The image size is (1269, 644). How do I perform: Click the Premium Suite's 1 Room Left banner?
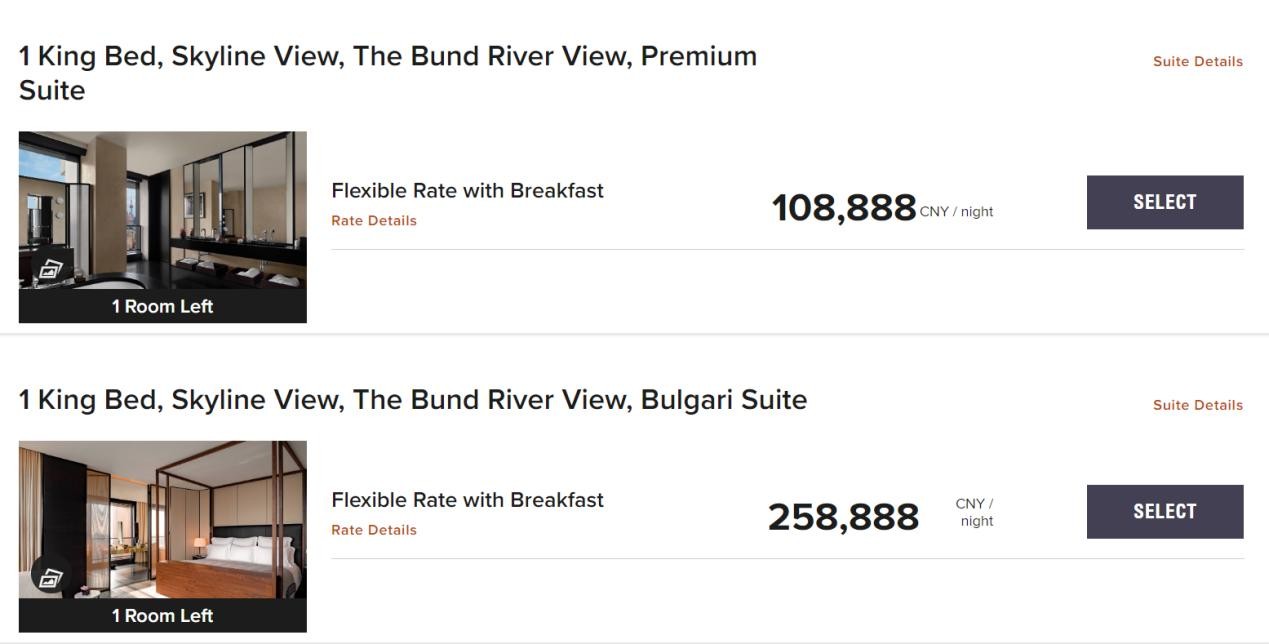coord(162,307)
